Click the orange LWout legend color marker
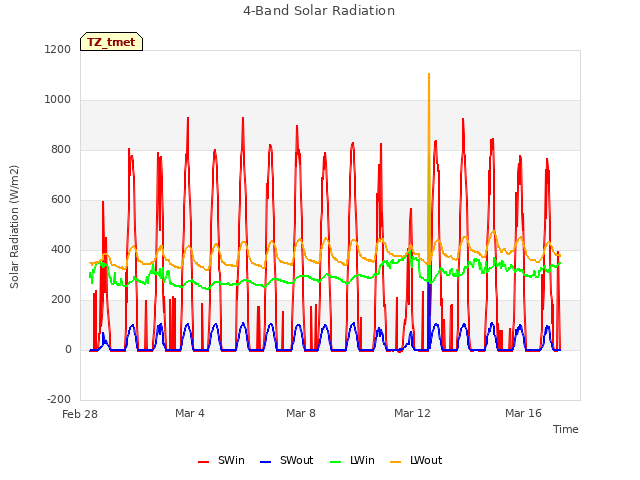Image resolution: width=640 pixels, height=480 pixels. [x=396, y=462]
